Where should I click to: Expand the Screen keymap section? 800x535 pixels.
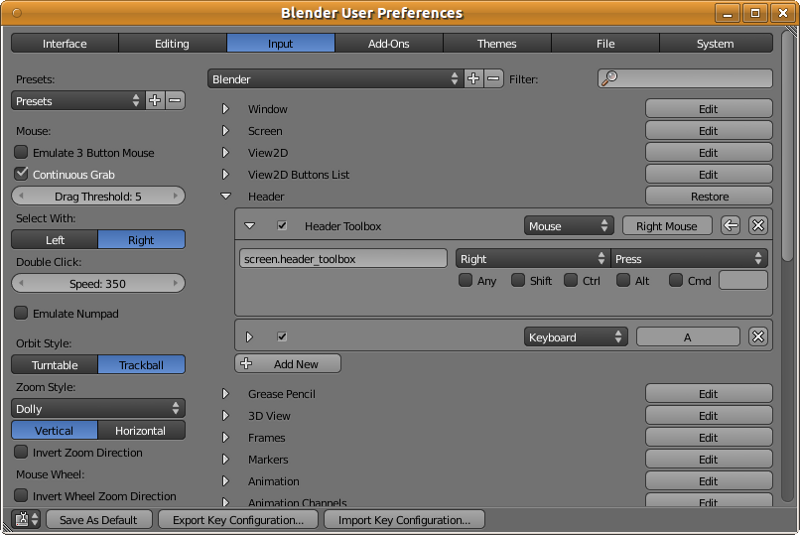coord(226,131)
